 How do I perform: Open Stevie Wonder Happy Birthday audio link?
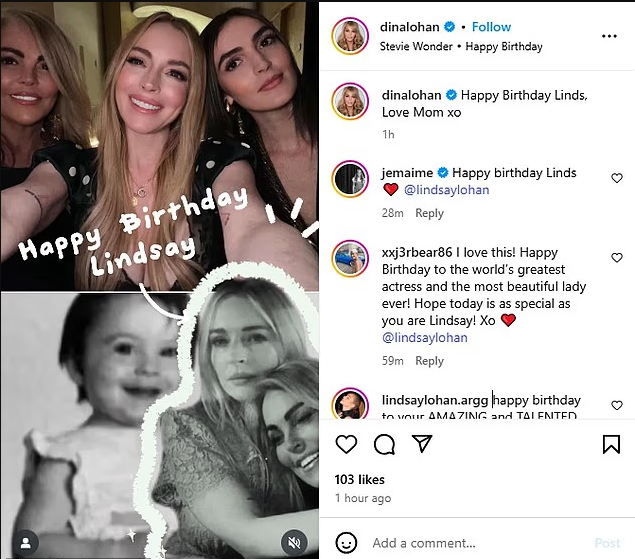(461, 46)
